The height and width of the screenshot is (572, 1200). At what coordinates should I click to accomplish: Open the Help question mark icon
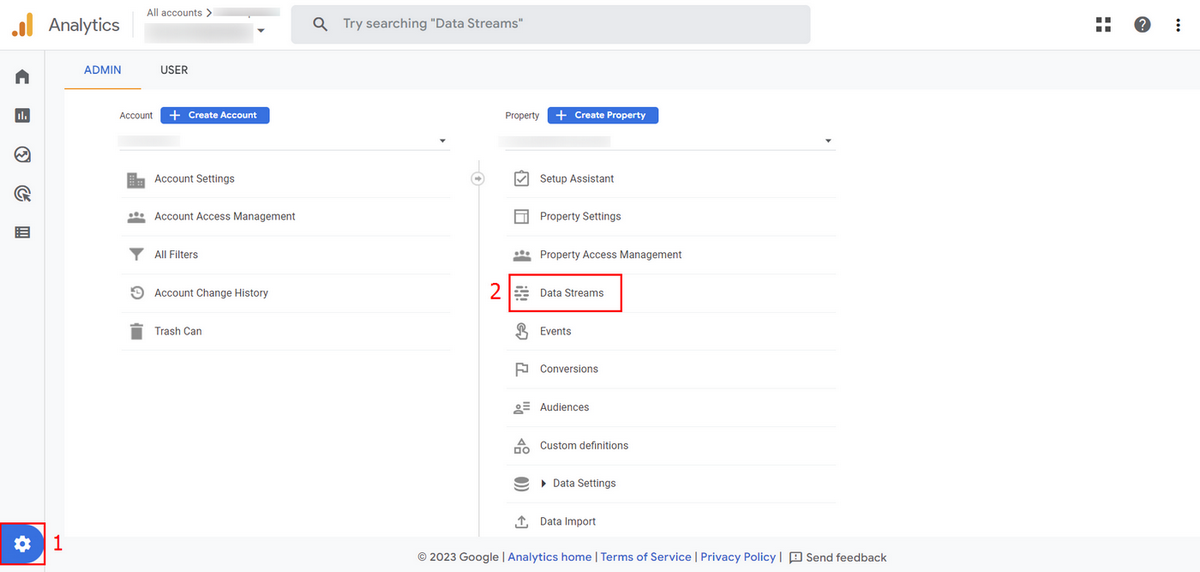[1142, 24]
